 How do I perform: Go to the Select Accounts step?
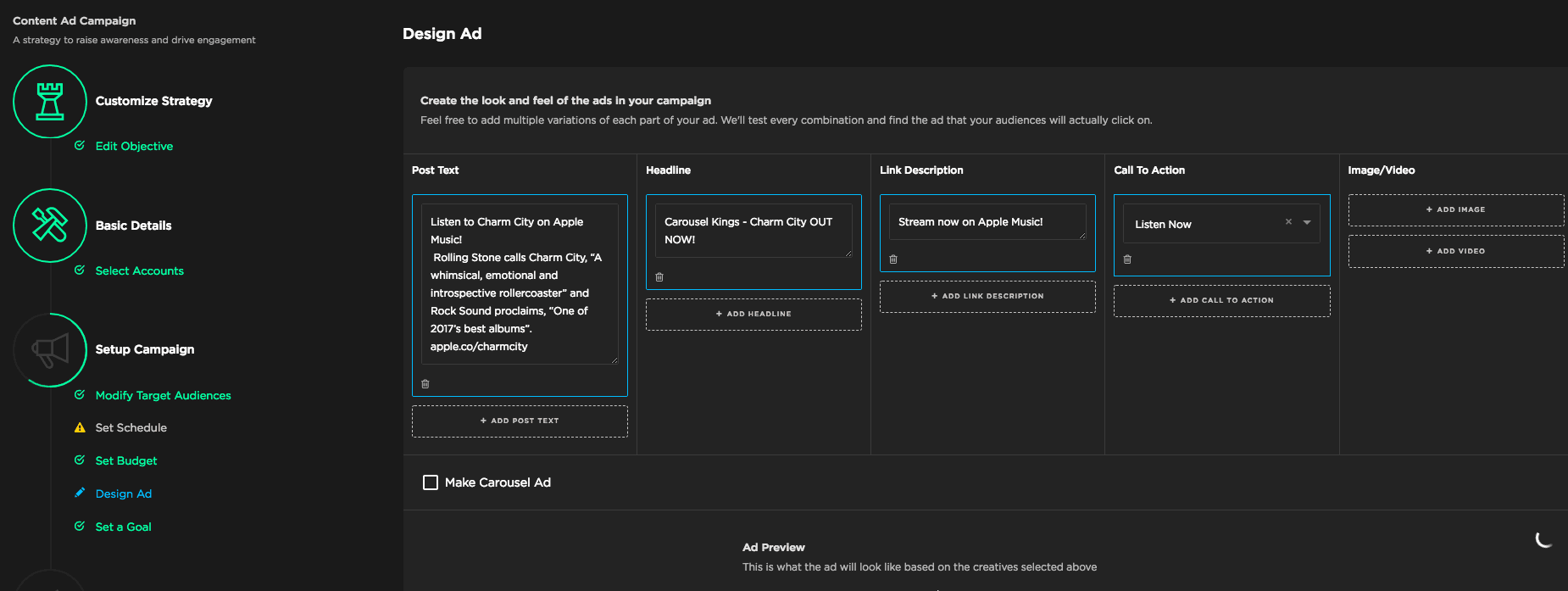pos(140,270)
